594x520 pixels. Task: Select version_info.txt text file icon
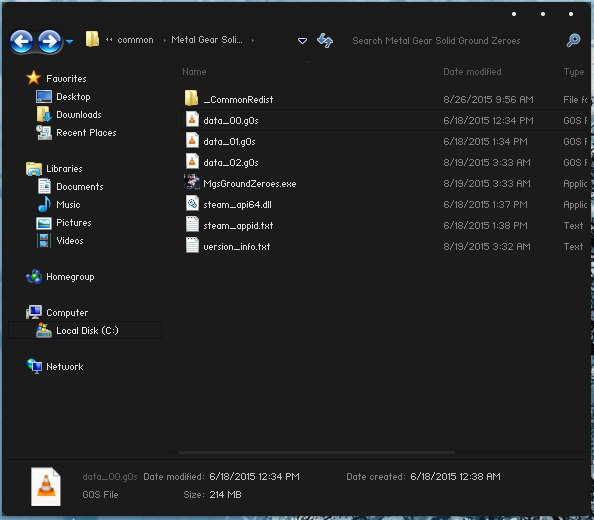192,245
